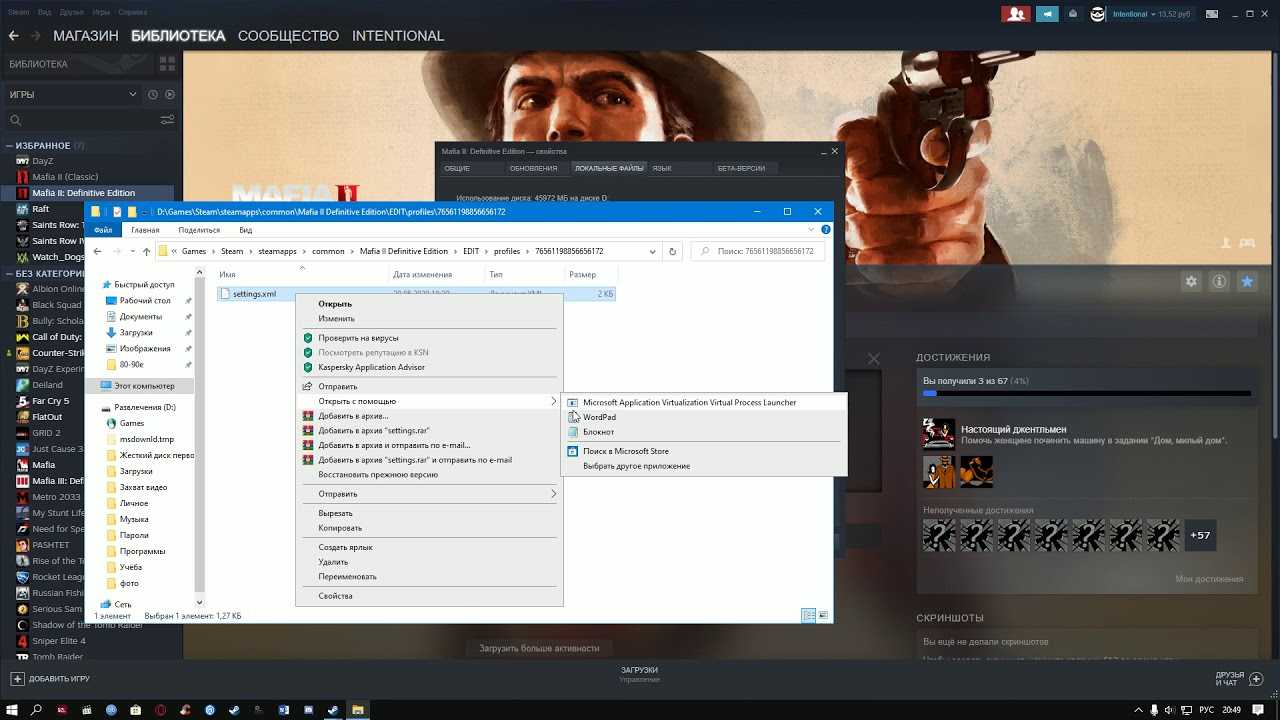Click the "Мои достижения" link
The width and height of the screenshot is (1280, 720).
(1209, 579)
